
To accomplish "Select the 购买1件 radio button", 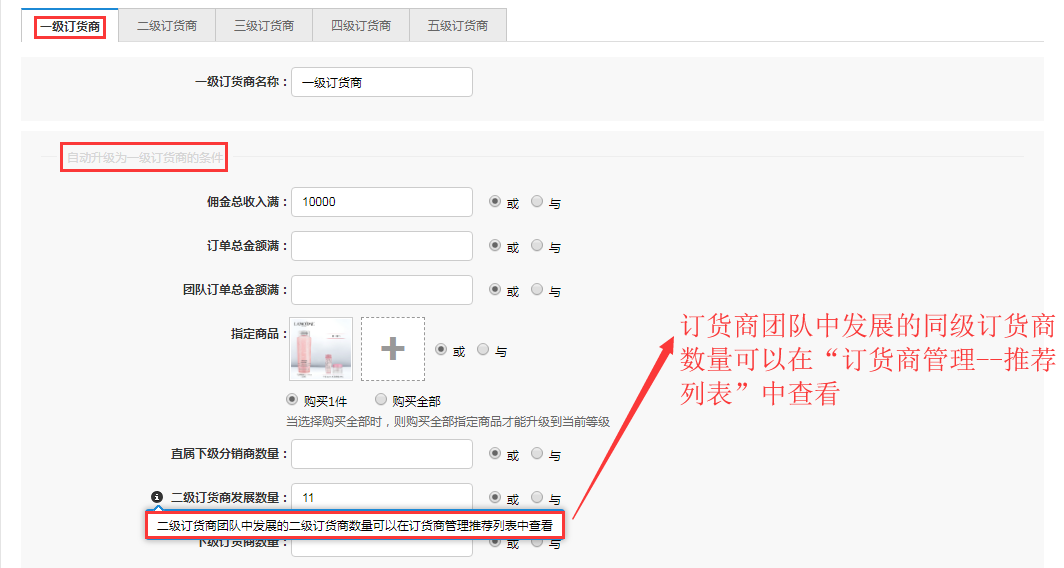I will [x=293, y=400].
